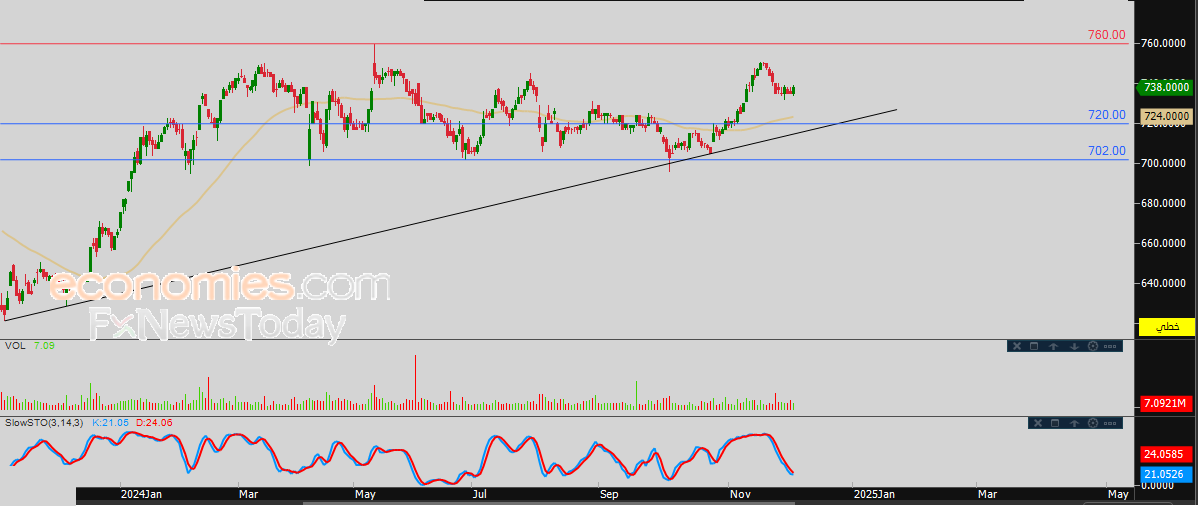Select the blue 720.00 support line label
Screen dimensions: 1198x506
pyautogui.click(x=1107, y=115)
